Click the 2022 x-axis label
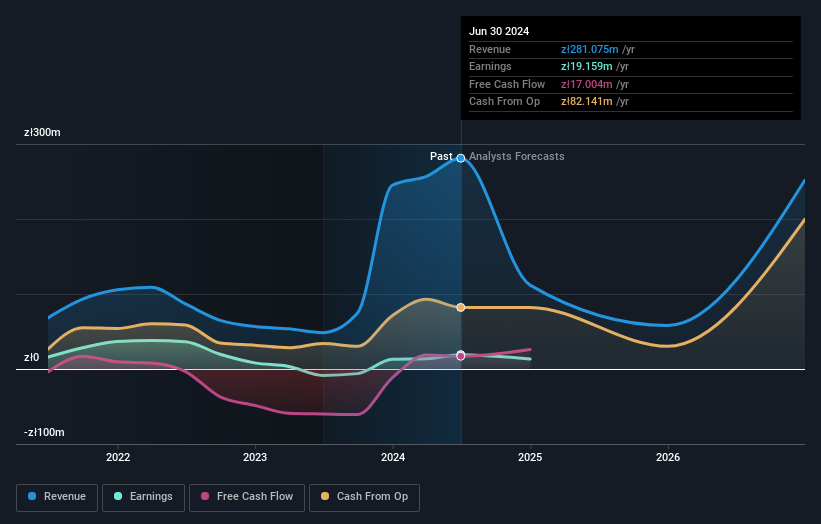Viewport: 821px width, 524px height. point(118,457)
